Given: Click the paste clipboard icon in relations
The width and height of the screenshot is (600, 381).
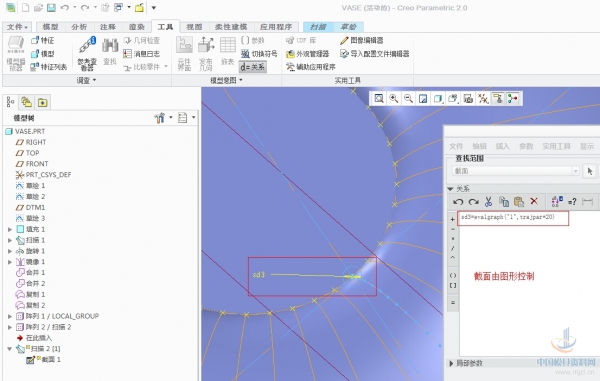Looking at the screenshot, I should (x=519, y=201).
